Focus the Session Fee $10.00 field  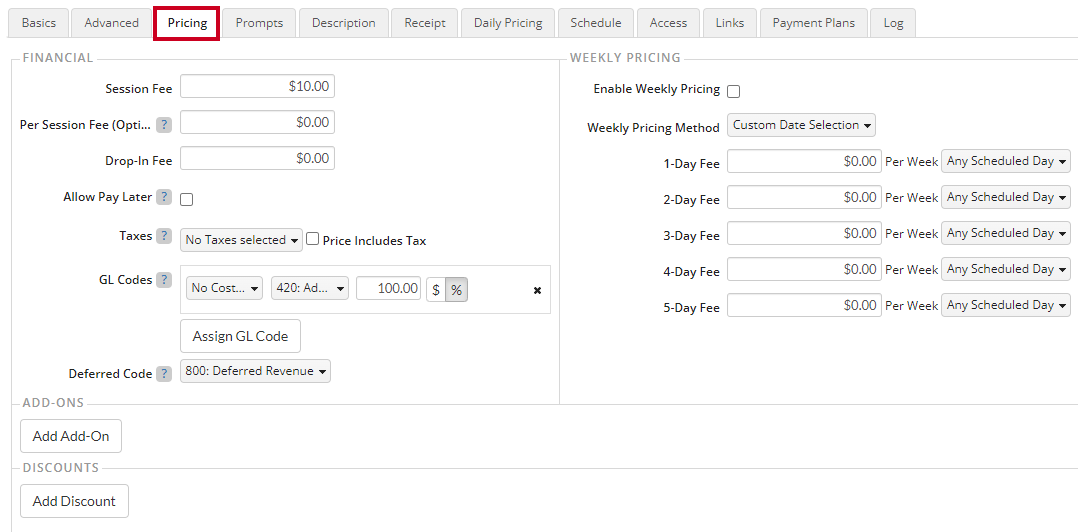tap(257, 87)
